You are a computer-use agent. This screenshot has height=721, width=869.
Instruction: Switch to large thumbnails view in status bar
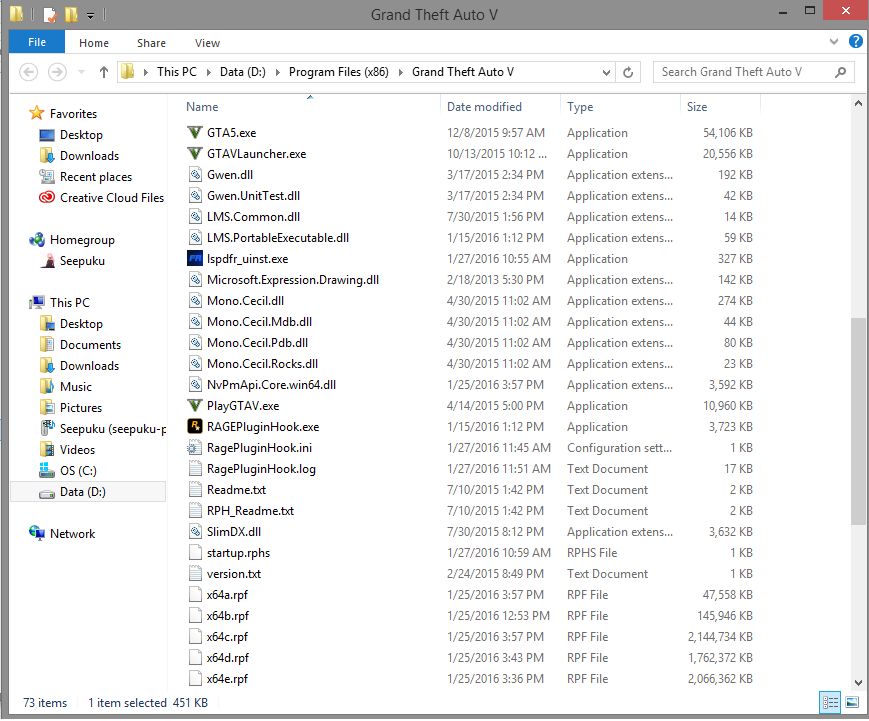point(852,702)
